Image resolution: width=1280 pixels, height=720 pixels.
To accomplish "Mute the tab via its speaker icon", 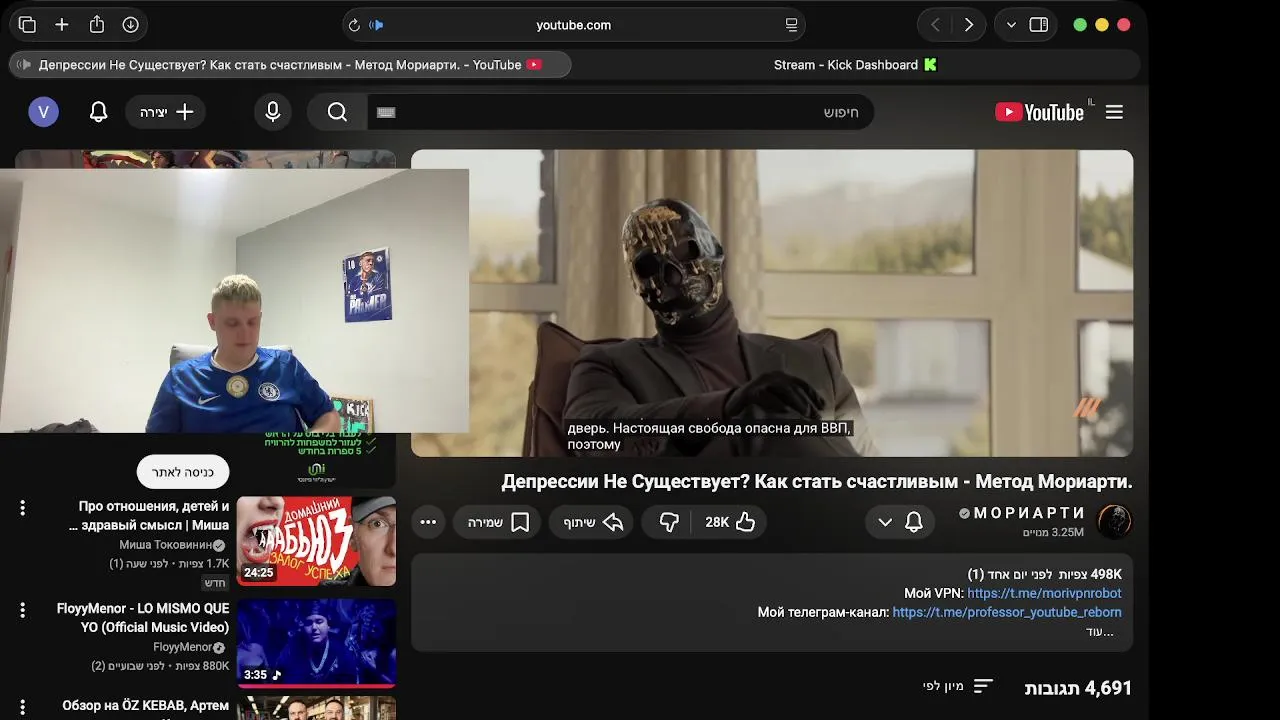I will point(24,65).
